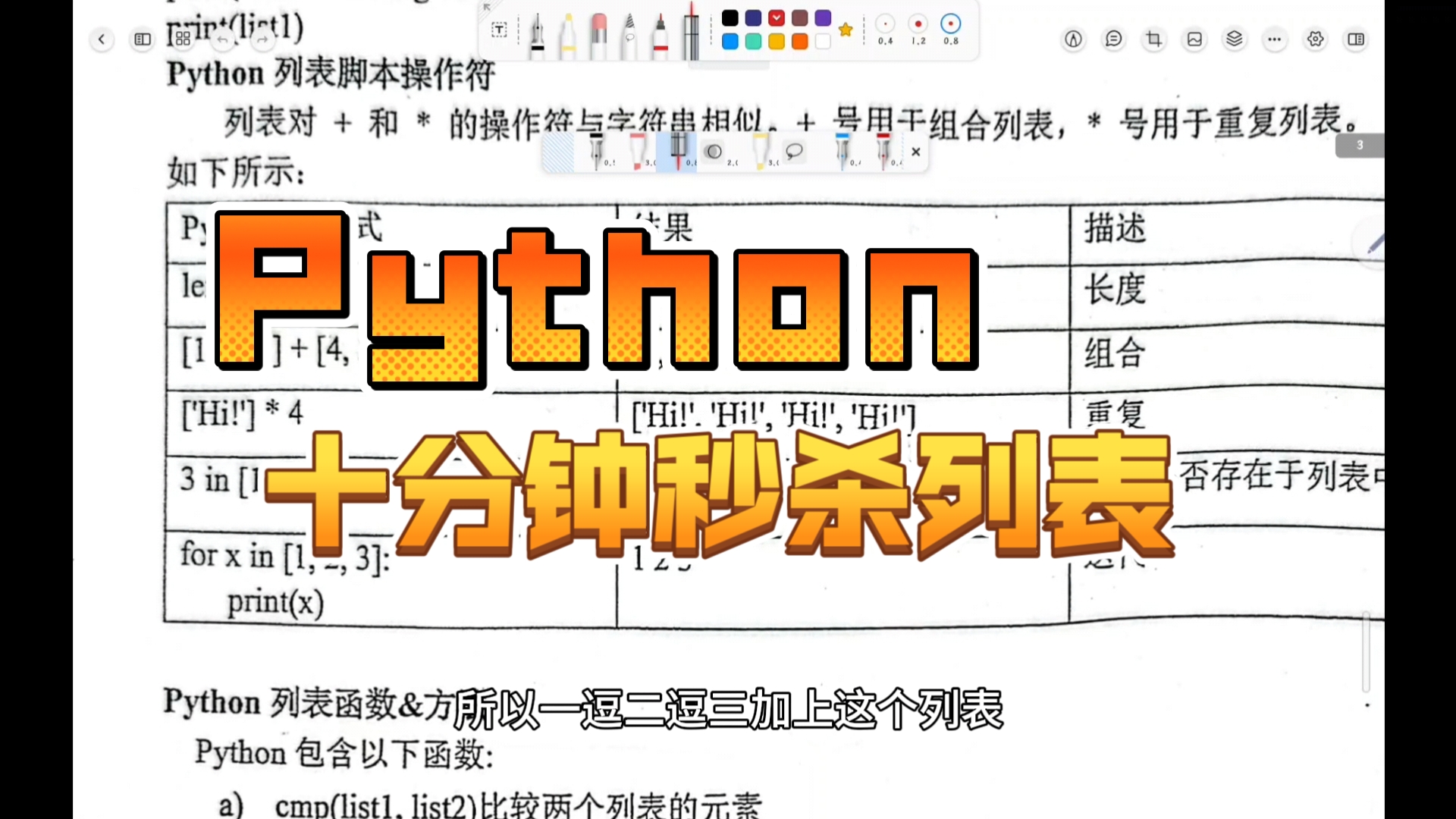Pick the purple color swatch
Screen dimensions: 1456x819
(x=823, y=17)
